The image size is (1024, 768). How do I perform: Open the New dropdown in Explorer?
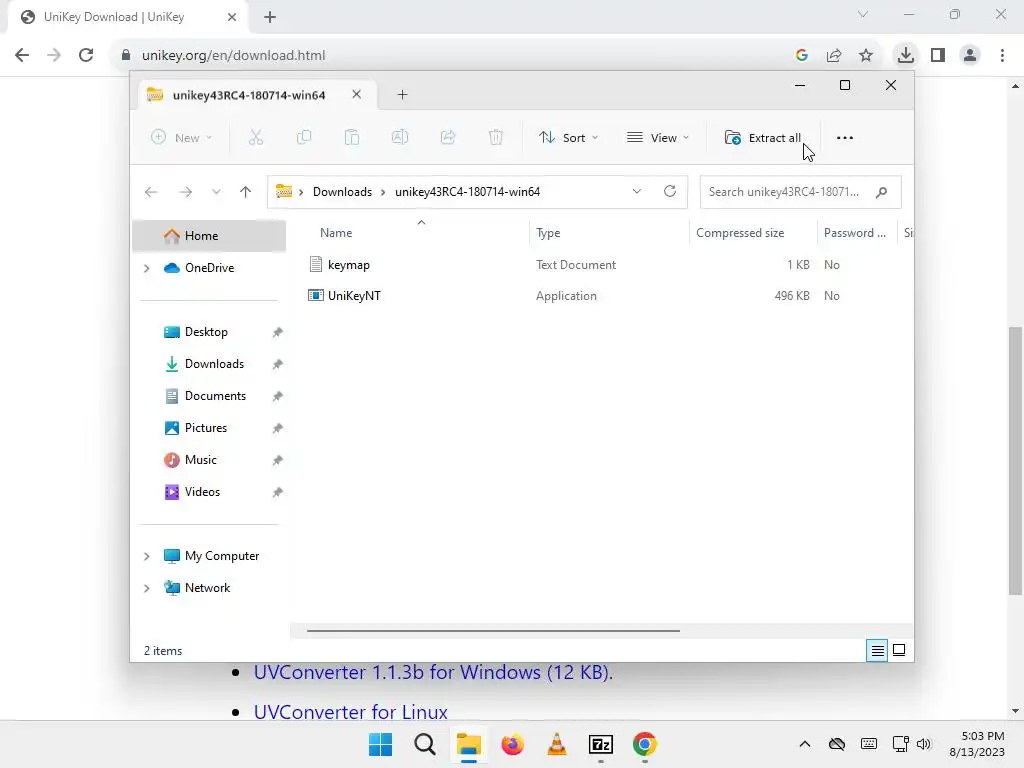click(x=182, y=137)
